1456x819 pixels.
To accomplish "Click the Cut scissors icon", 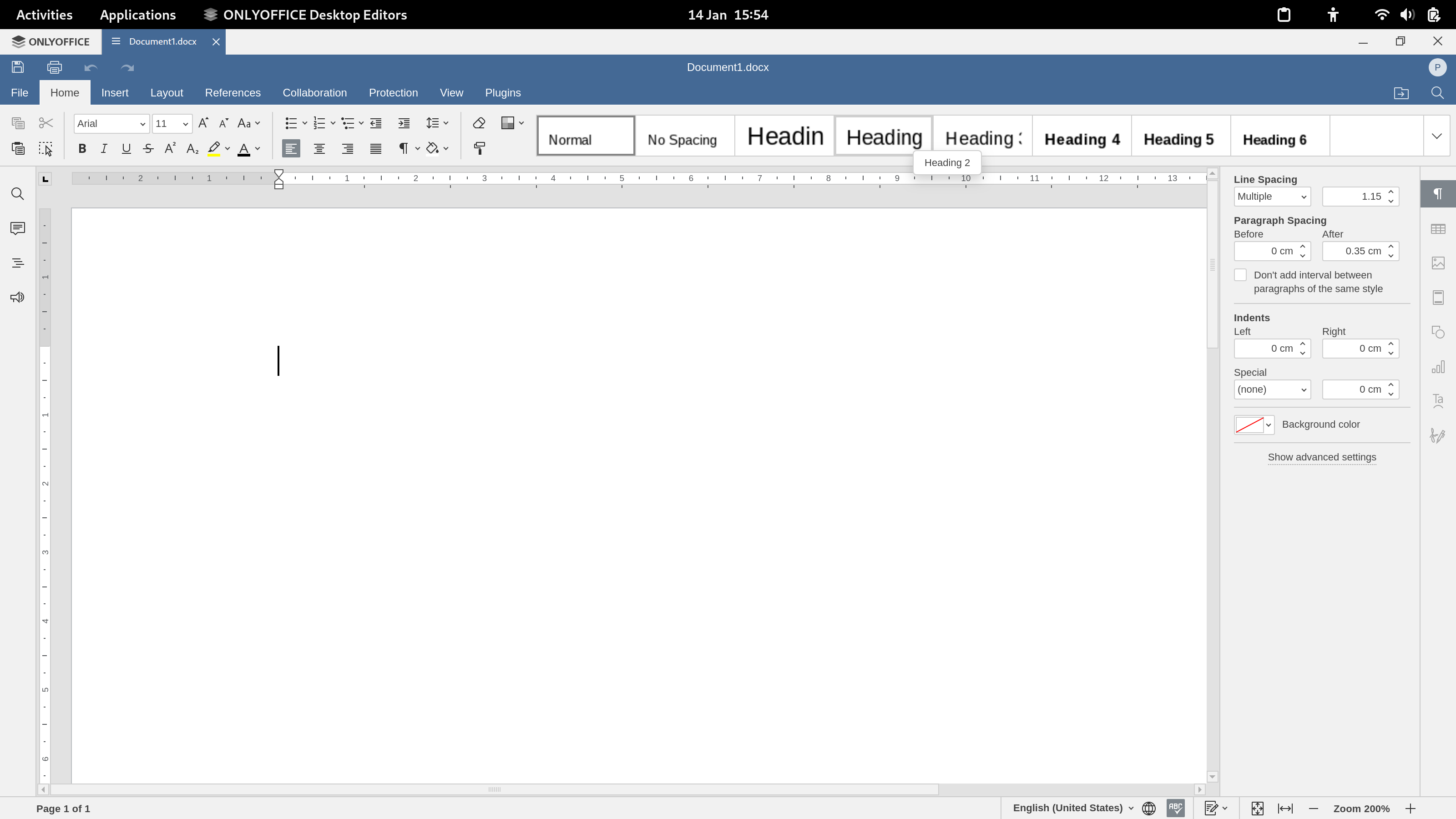I will [x=46, y=123].
